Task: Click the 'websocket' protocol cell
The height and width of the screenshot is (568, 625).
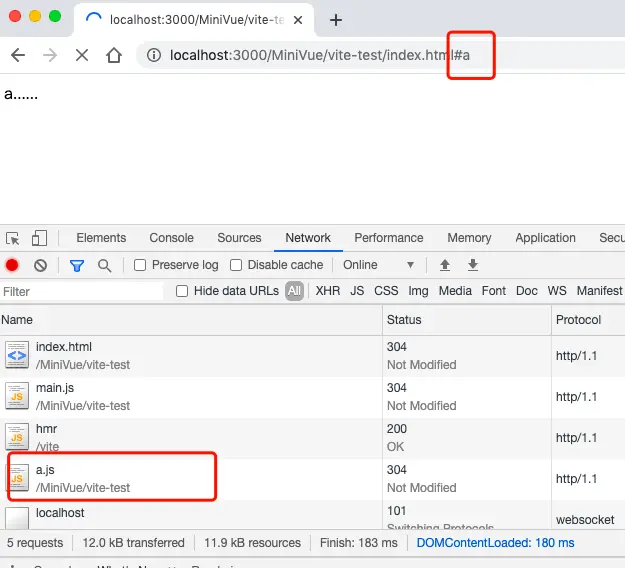Action: click(585, 520)
